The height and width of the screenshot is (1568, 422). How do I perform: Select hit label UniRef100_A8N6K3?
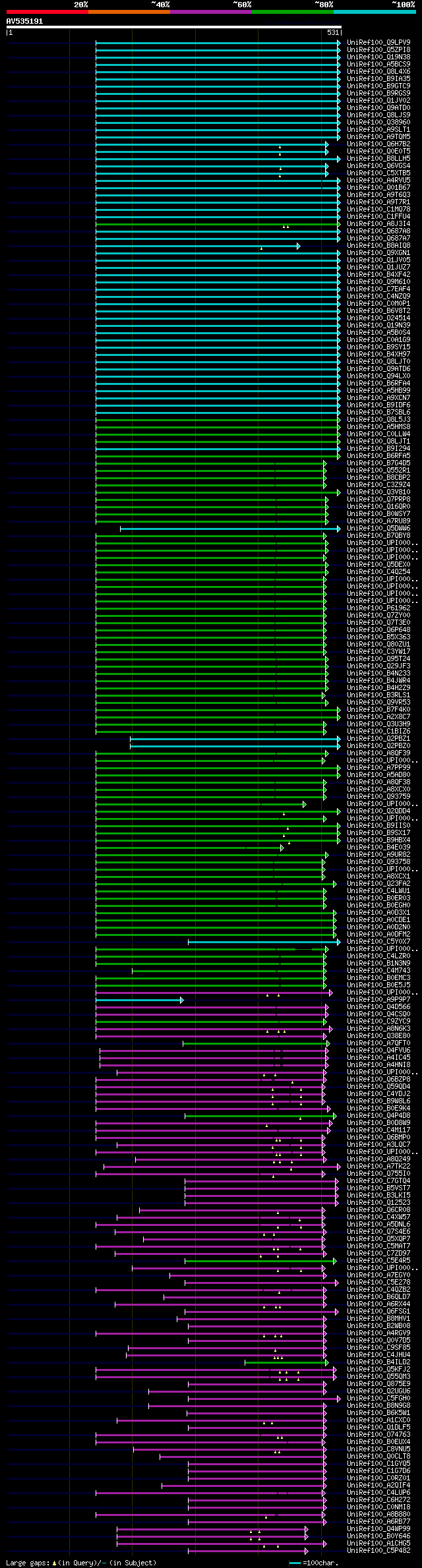click(x=378, y=1029)
